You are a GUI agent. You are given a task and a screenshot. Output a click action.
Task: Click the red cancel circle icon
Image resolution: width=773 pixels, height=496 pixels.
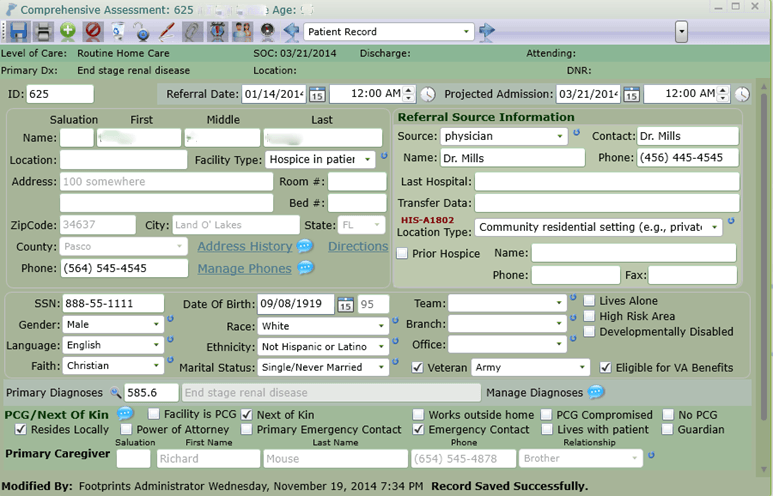click(93, 32)
